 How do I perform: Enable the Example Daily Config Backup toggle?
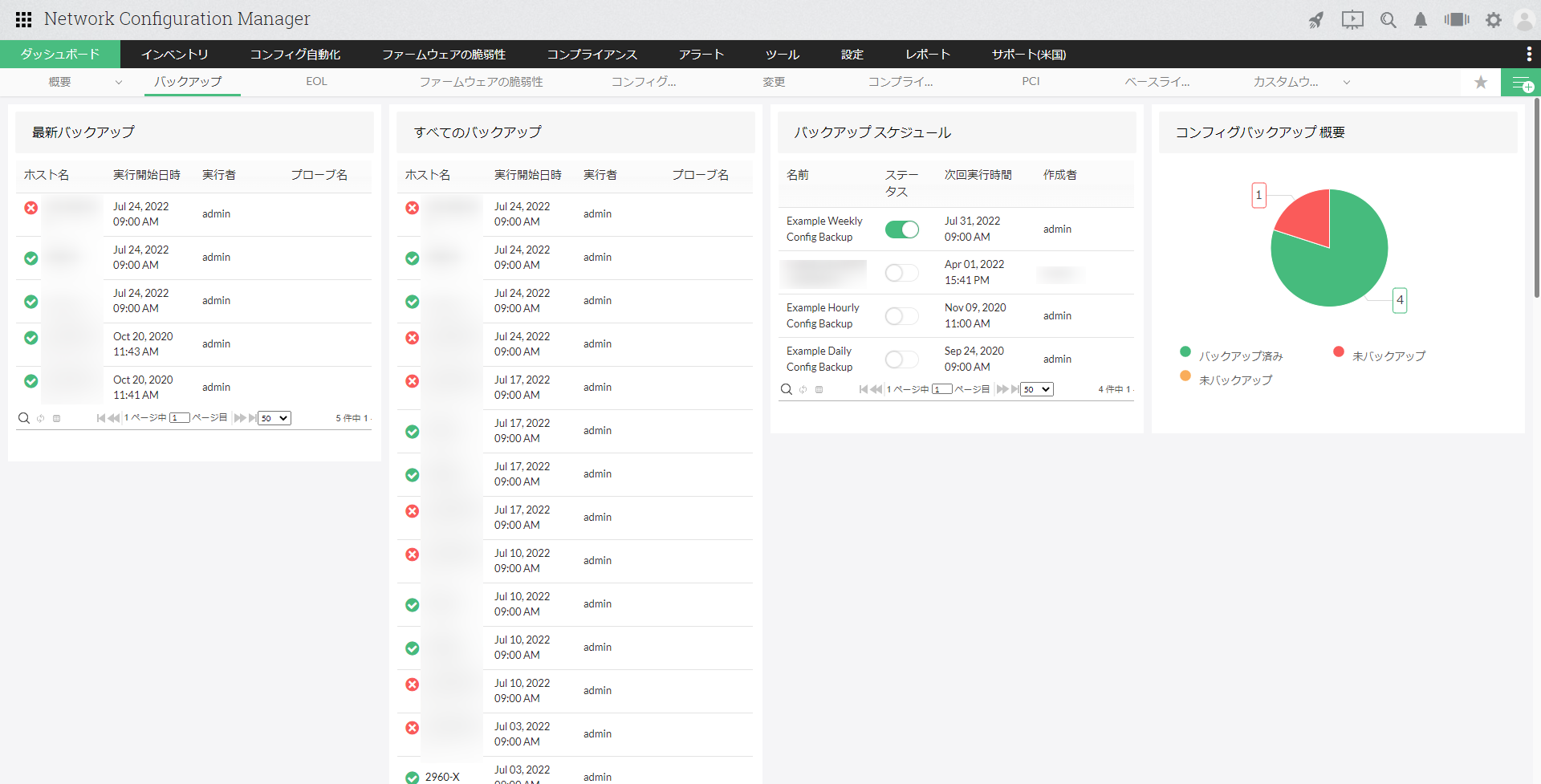tap(902, 360)
